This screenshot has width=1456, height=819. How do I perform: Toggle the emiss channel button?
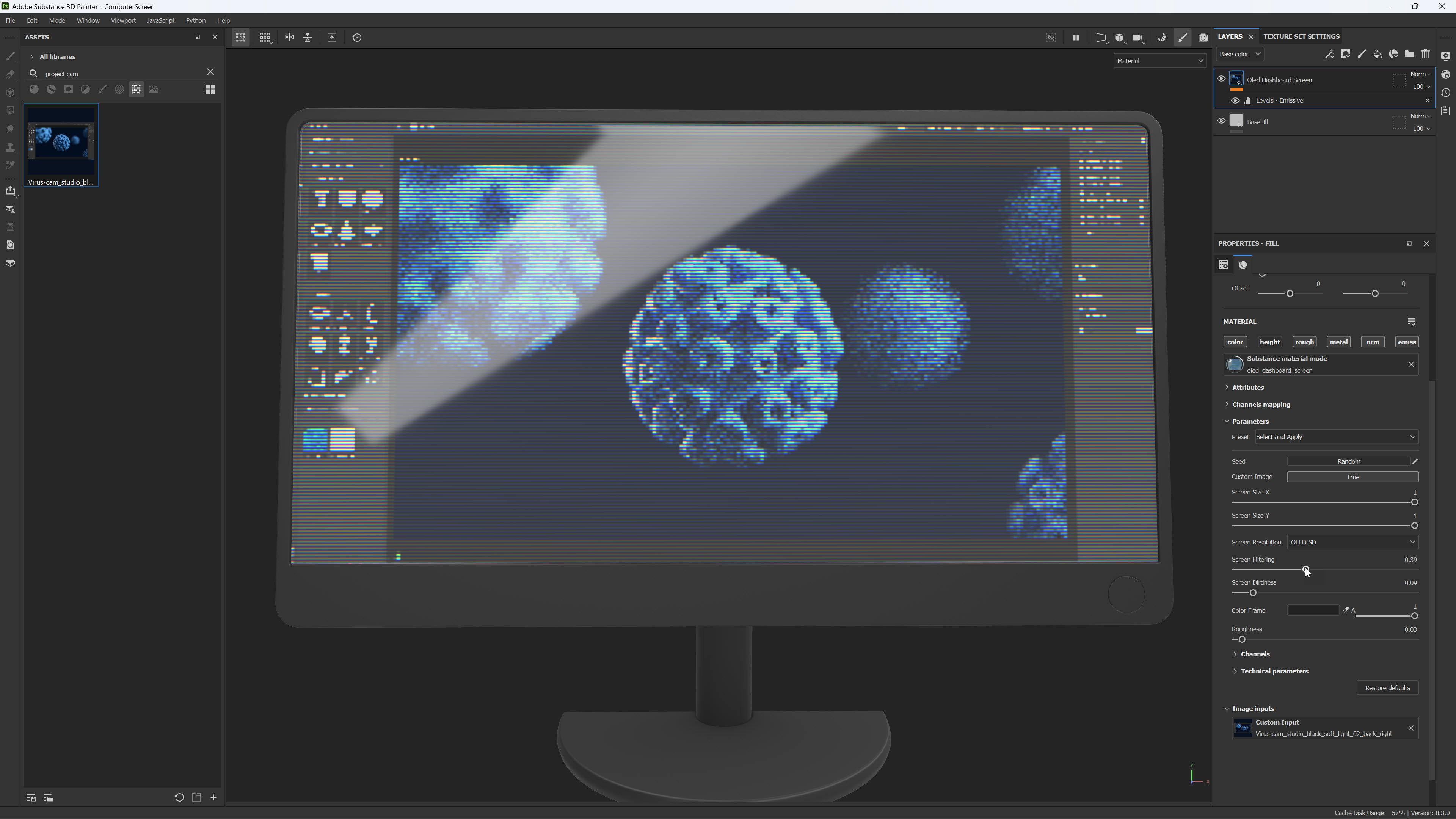[x=1406, y=342]
